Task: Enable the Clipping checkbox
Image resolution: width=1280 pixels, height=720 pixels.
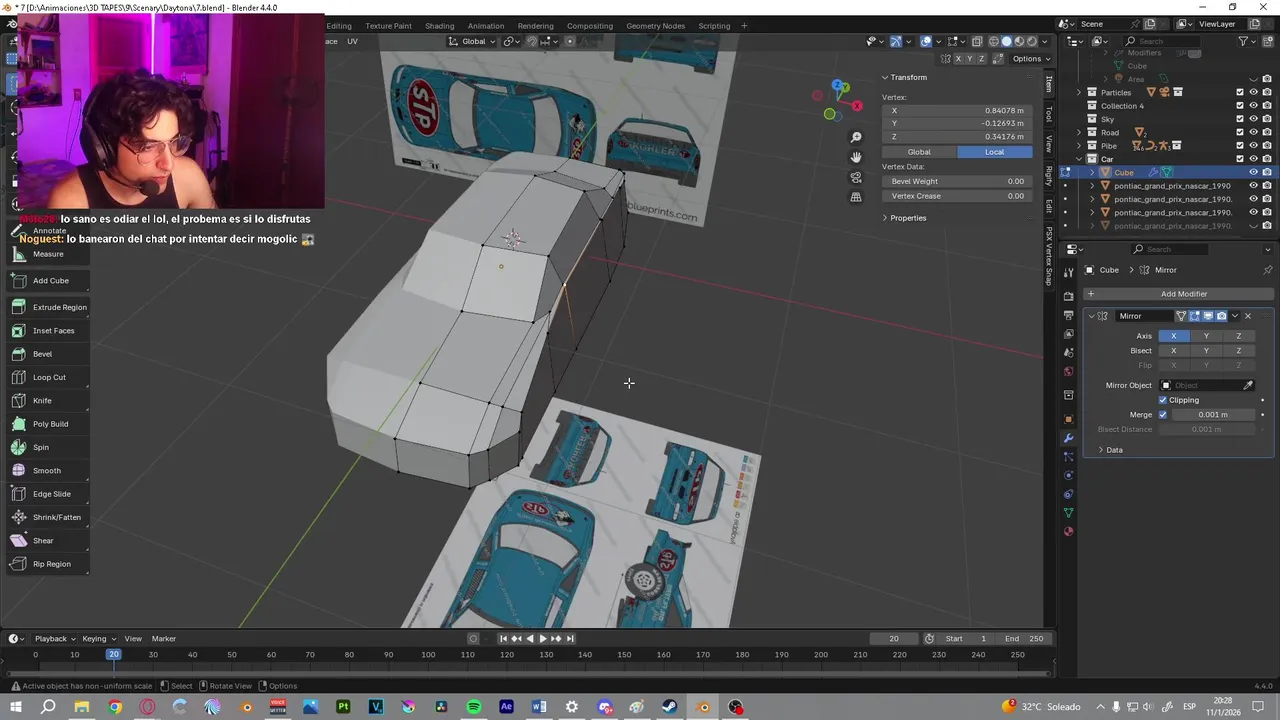Action: 1163,400
